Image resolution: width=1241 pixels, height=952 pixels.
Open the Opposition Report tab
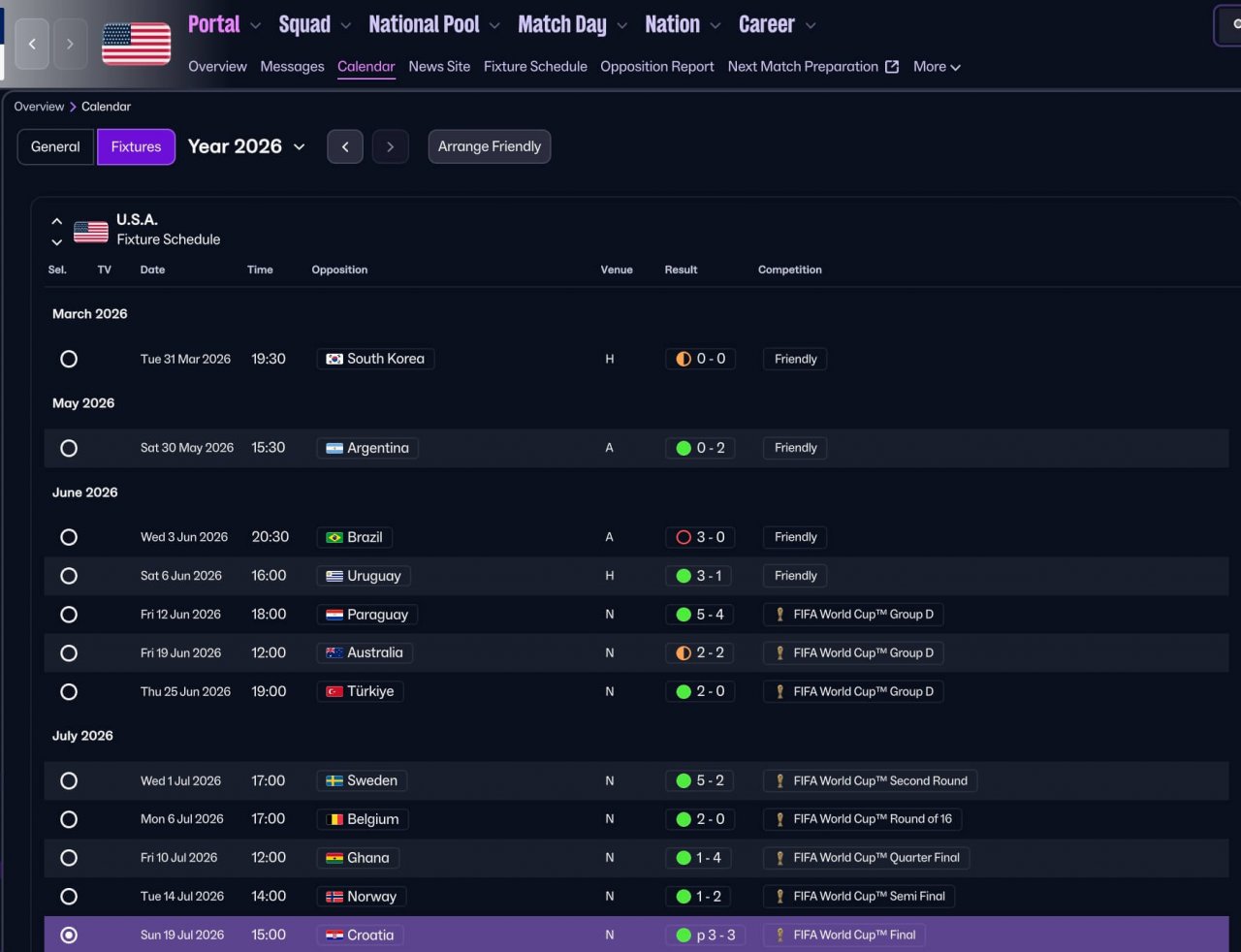(656, 67)
